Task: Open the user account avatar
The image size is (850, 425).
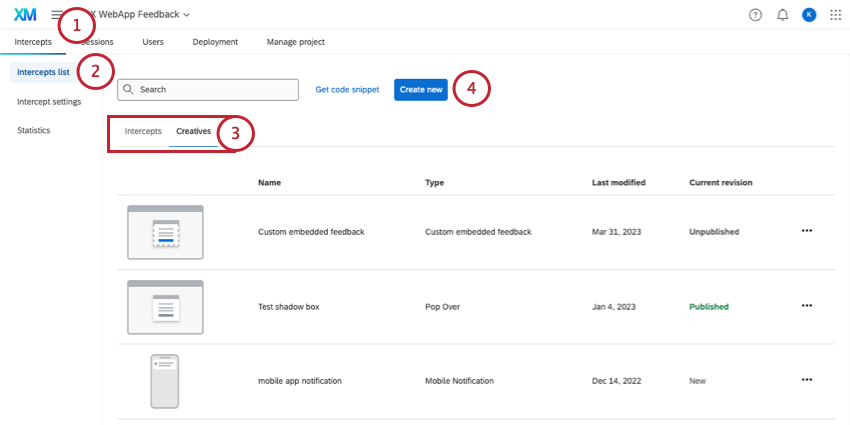Action: pyautogui.click(x=809, y=15)
